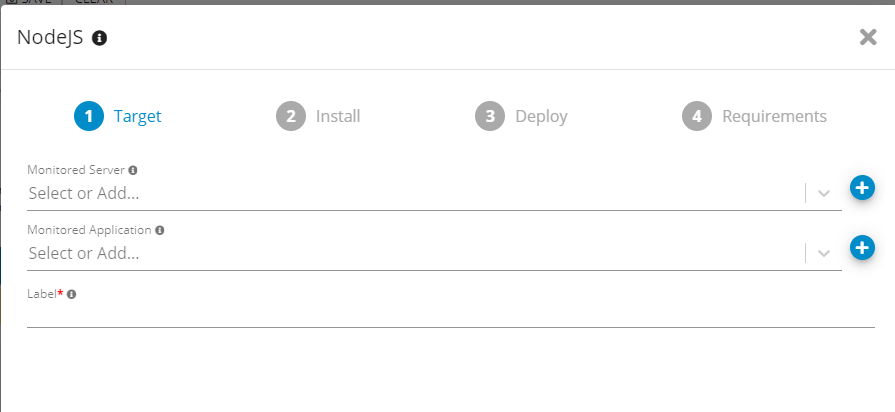Image resolution: width=895 pixels, height=412 pixels.
Task: Add a new Monitored Server
Action: 862,187
